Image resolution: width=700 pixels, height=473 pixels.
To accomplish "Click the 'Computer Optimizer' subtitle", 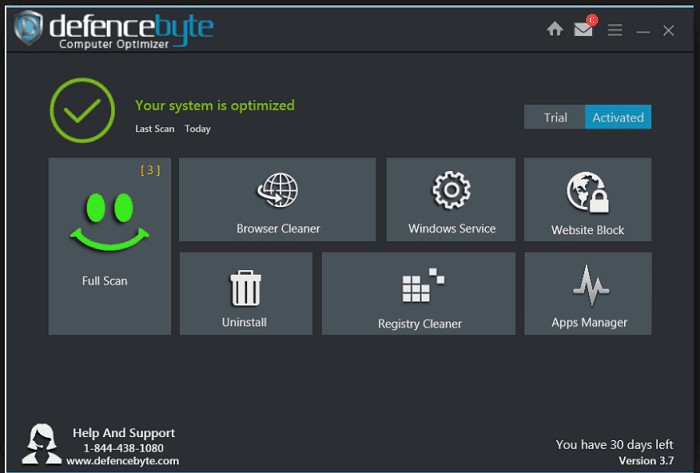I will [114, 44].
